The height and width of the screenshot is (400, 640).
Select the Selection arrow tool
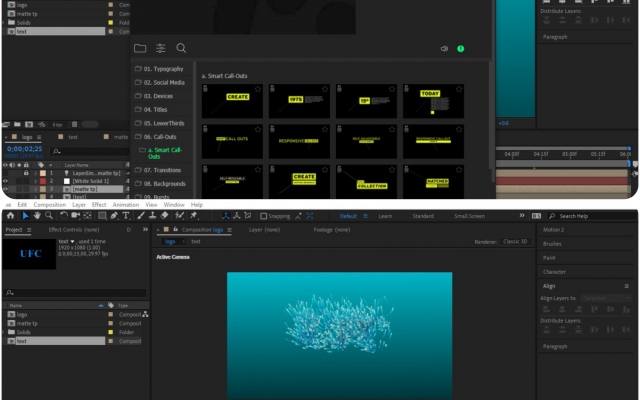pyautogui.click(x=25, y=216)
